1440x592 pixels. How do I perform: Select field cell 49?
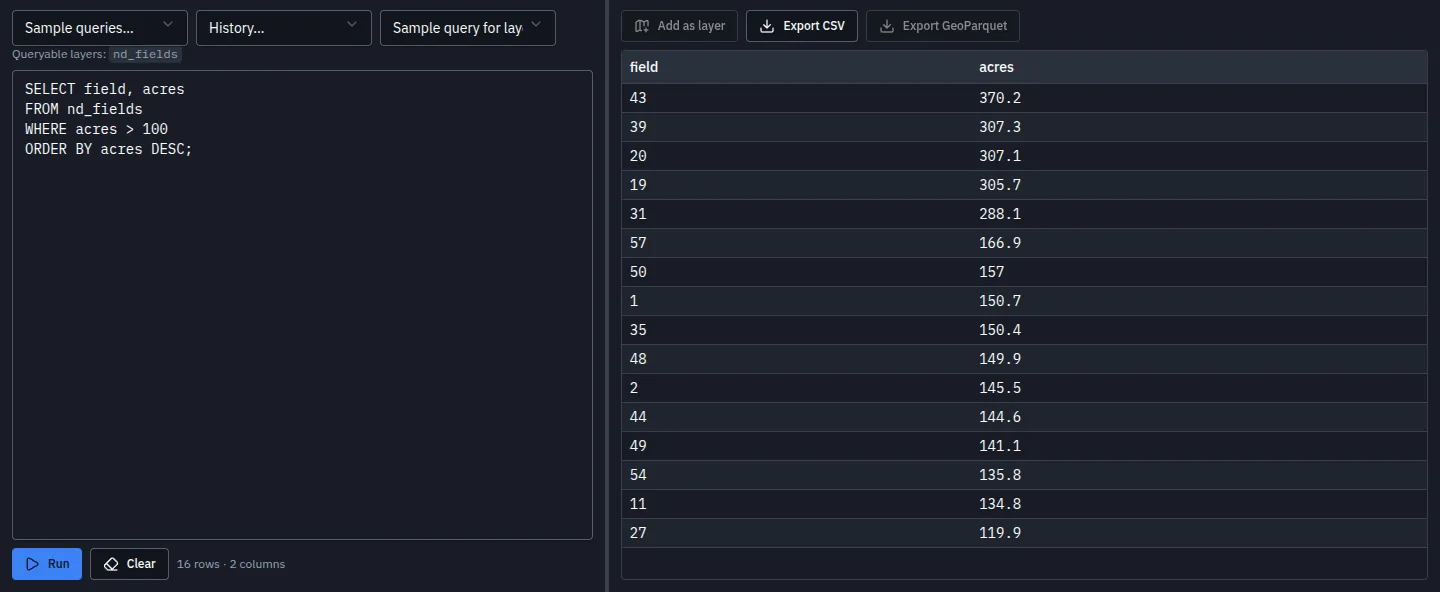[796, 446]
